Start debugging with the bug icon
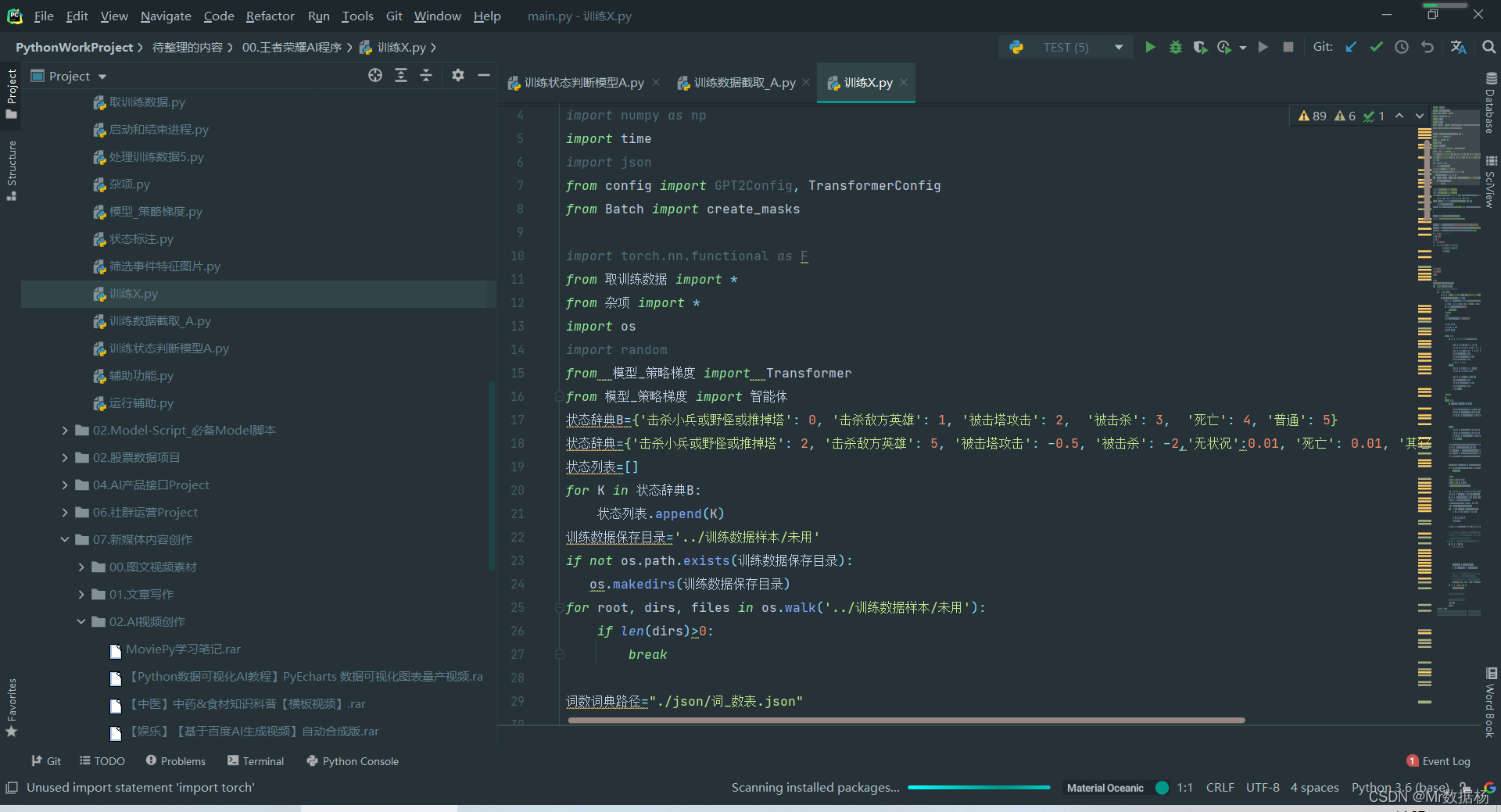The image size is (1501, 812). (x=1175, y=48)
